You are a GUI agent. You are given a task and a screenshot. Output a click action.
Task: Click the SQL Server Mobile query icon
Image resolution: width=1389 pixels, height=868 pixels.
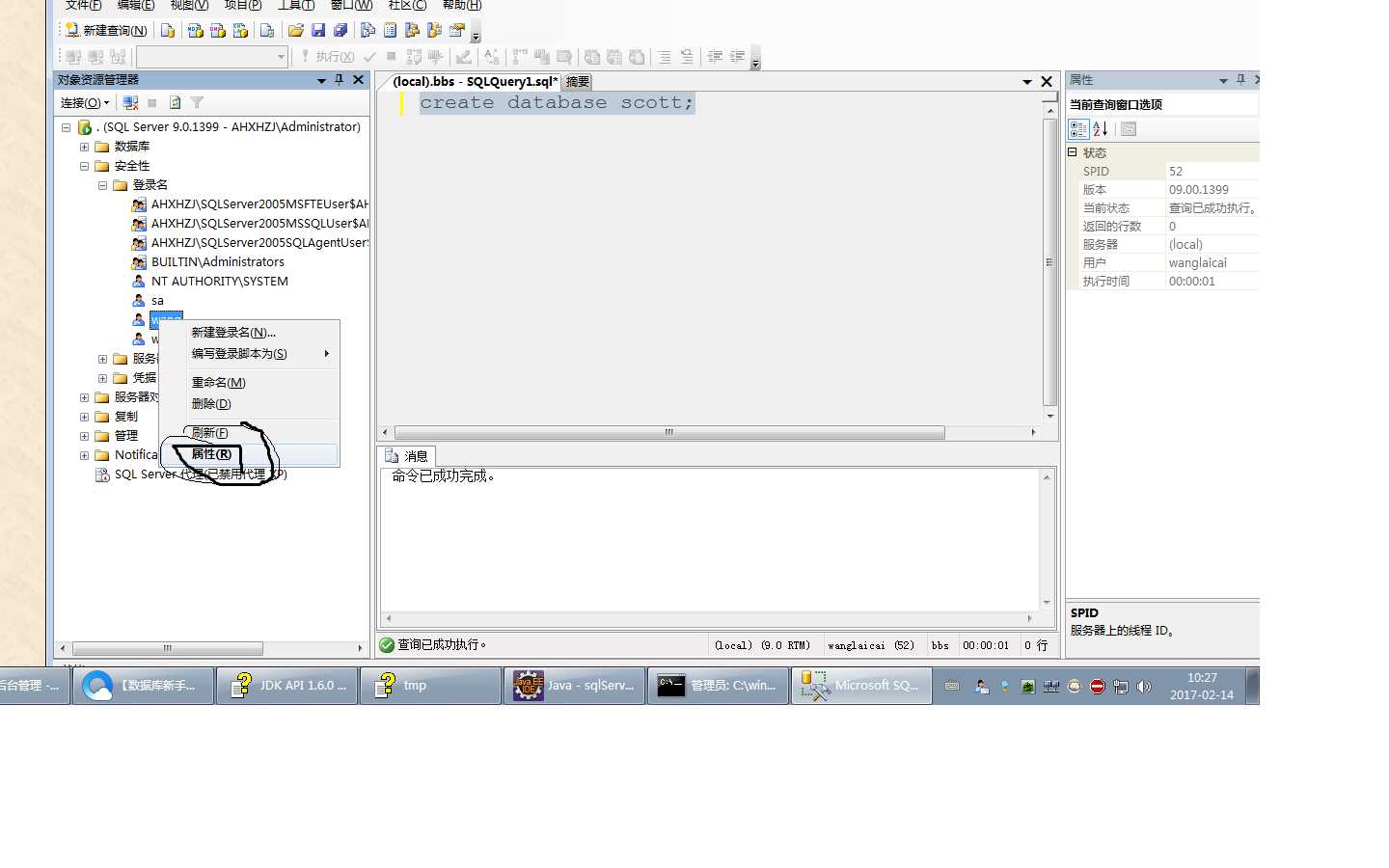267,30
